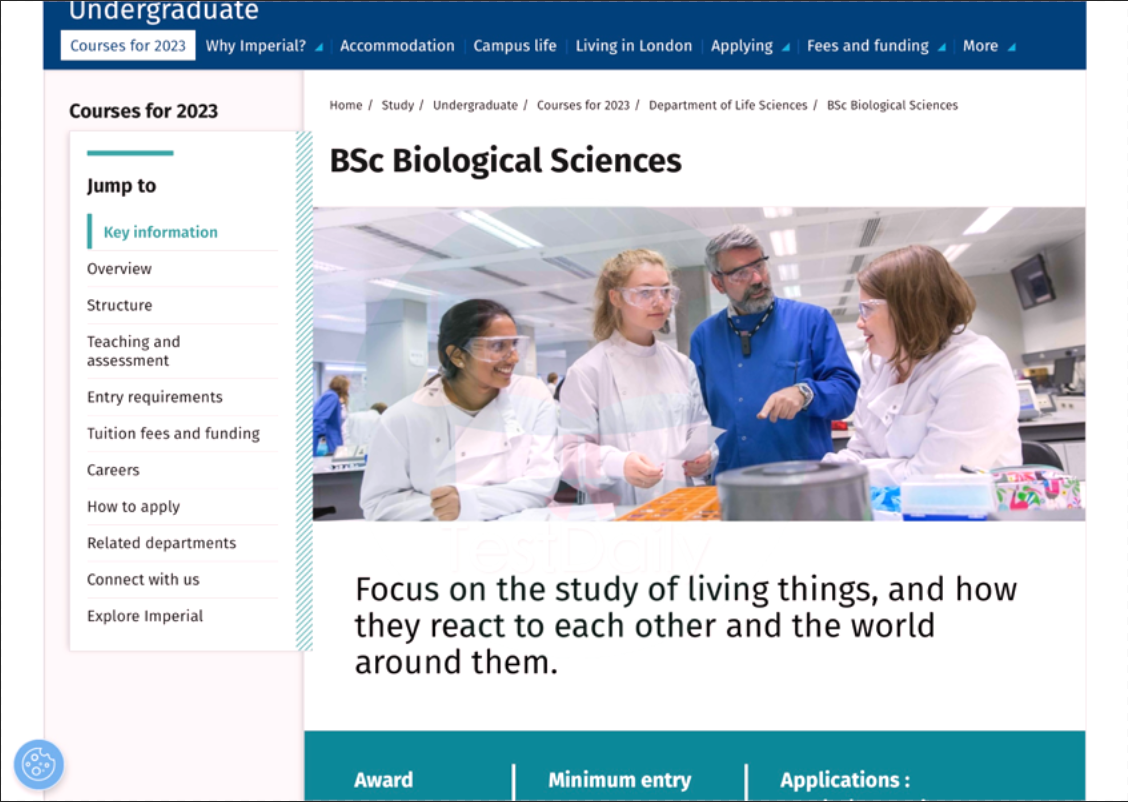This screenshot has width=1128, height=802.
Task: Open the Campus life menu item
Action: coord(514,45)
